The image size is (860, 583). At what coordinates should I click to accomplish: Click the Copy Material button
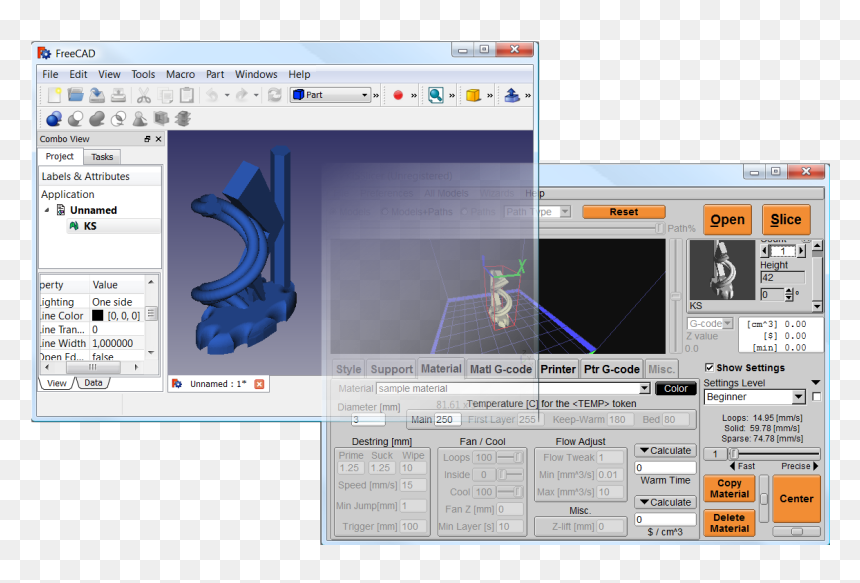pos(729,488)
